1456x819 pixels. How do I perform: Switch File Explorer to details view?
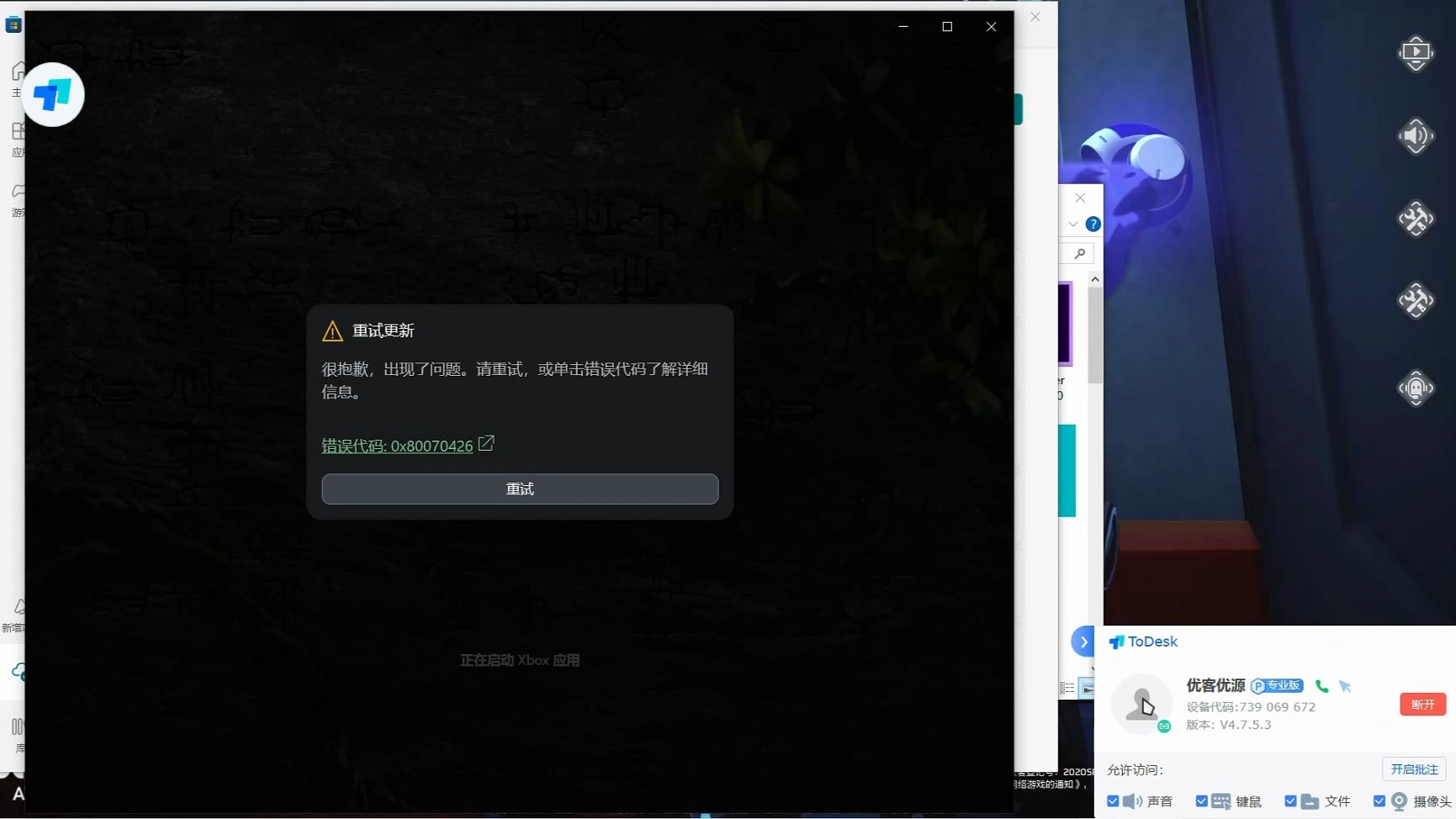pyautogui.click(x=1067, y=688)
